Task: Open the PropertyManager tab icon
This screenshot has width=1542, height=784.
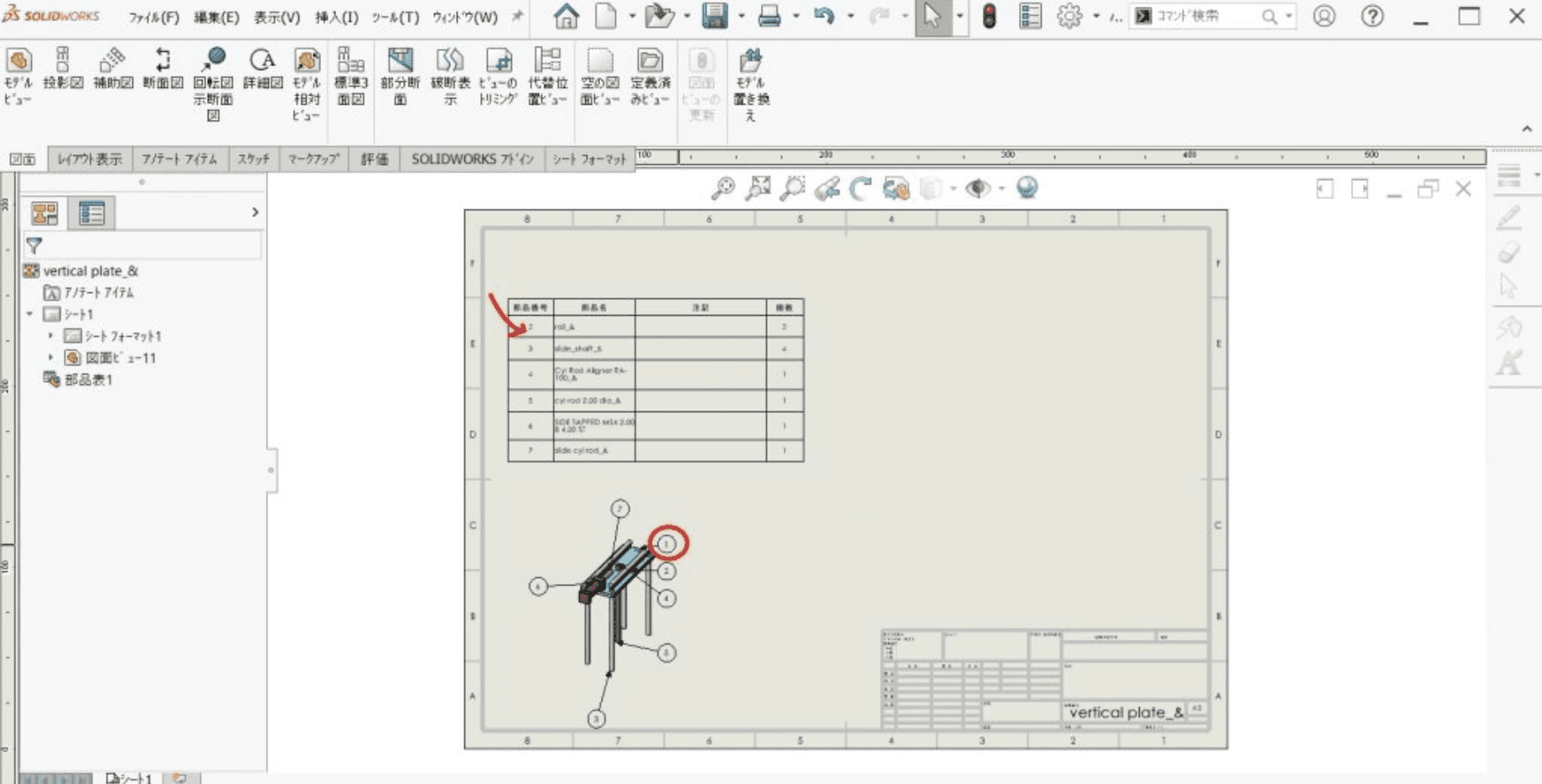Action: click(91, 214)
